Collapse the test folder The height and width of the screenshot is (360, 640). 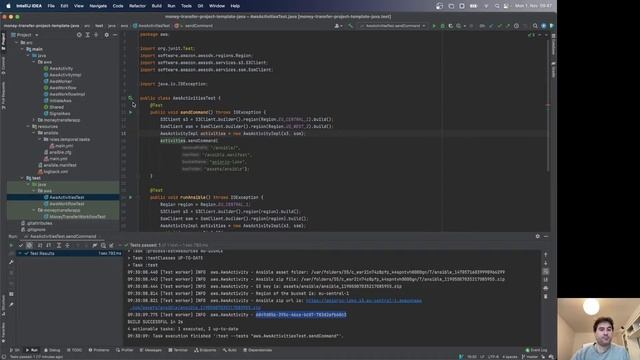(22, 178)
